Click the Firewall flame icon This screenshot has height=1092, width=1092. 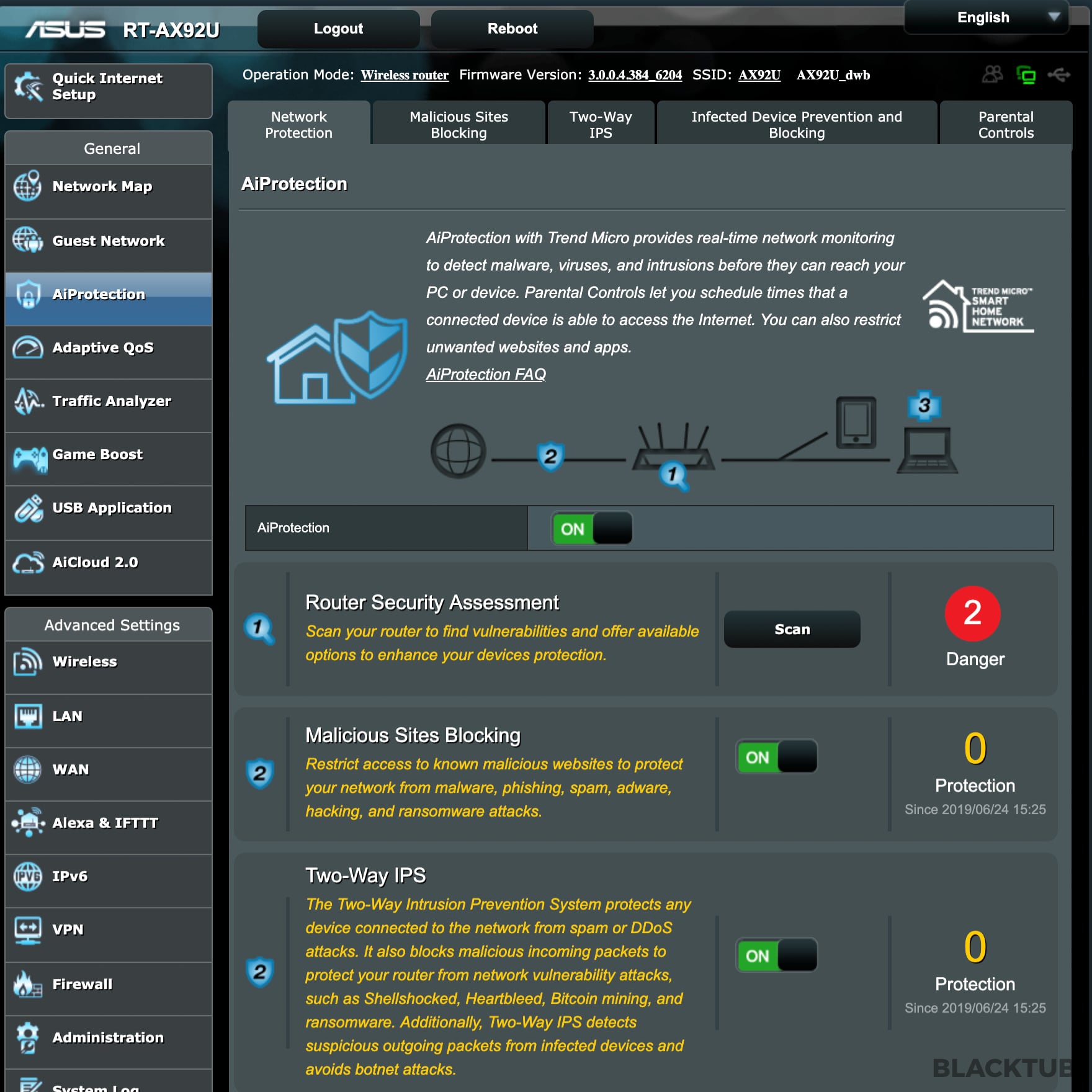point(28,983)
